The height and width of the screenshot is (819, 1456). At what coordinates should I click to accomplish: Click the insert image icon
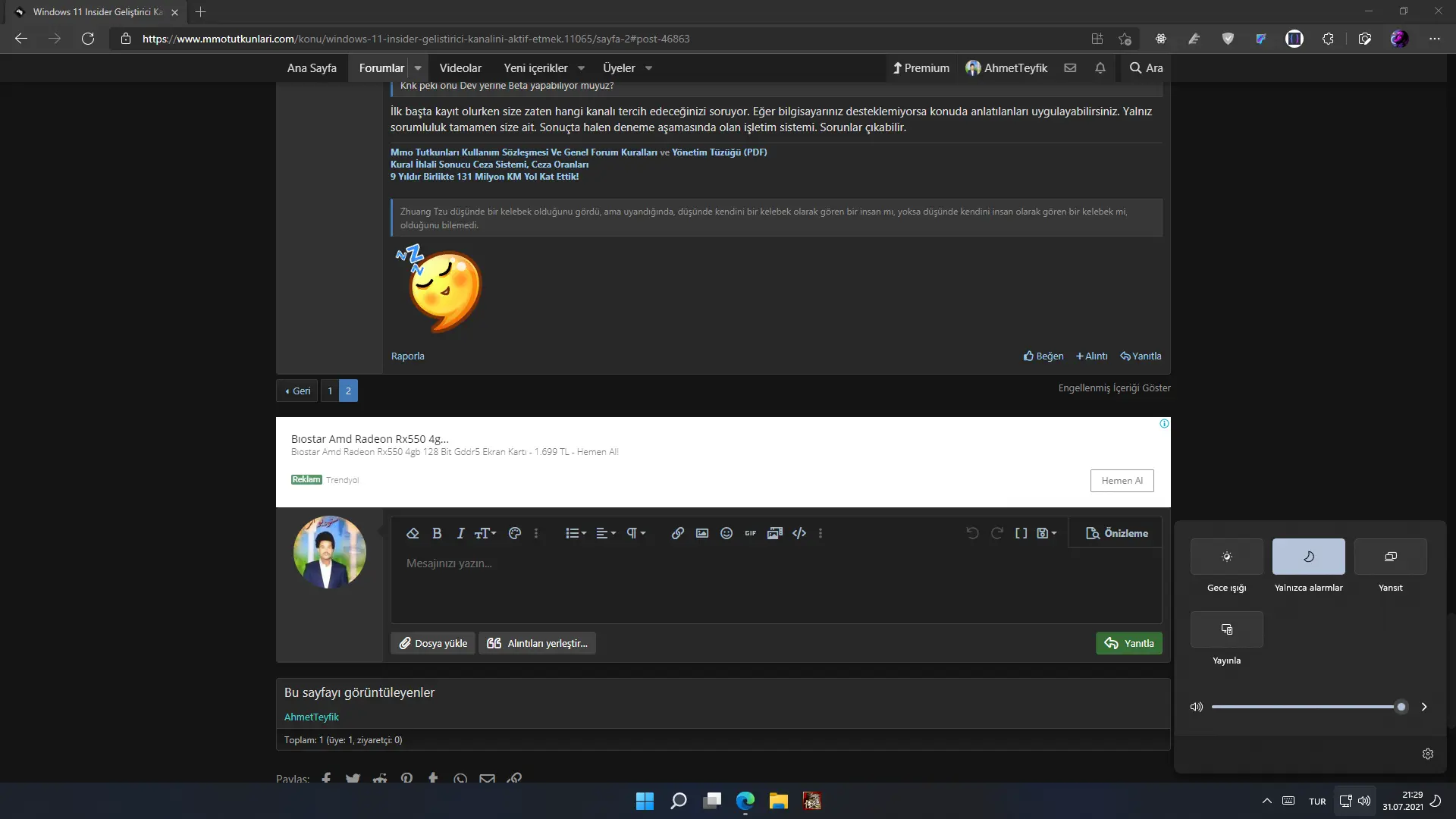tap(702, 533)
